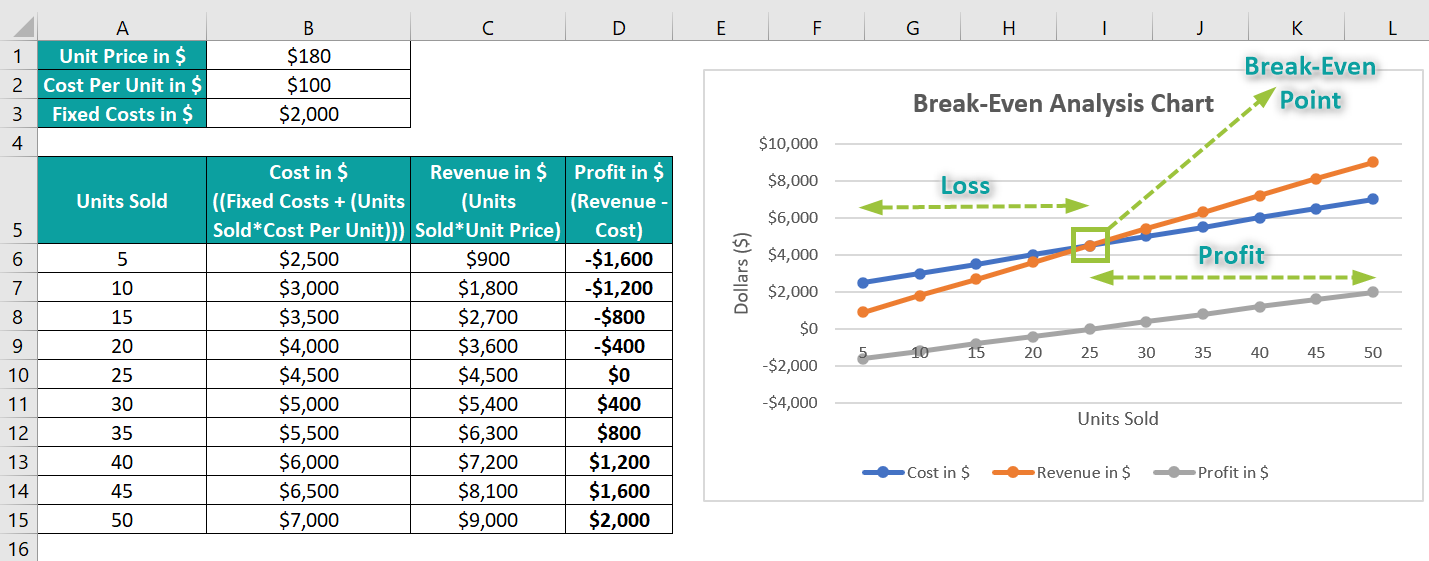Select the Cost Per Unit value $100
Viewport: 1429px width, 561px height.
point(308,85)
